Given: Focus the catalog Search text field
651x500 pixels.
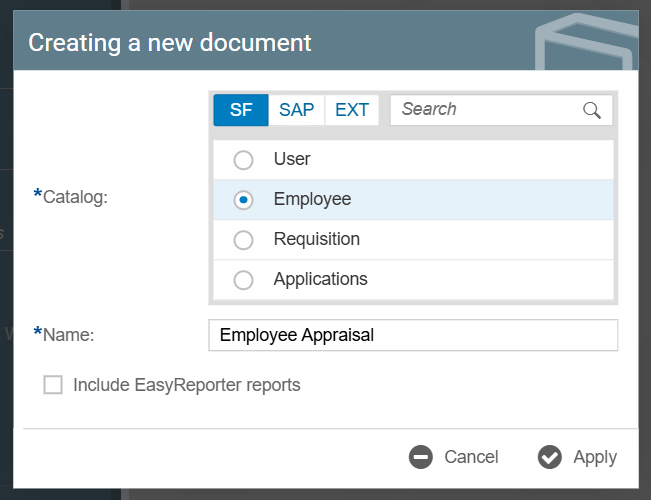Looking at the screenshot, I should pos(485,110).
